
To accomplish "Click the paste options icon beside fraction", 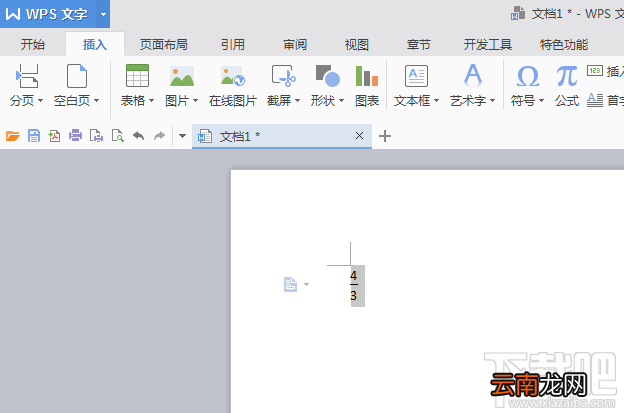I will [290, 284].
